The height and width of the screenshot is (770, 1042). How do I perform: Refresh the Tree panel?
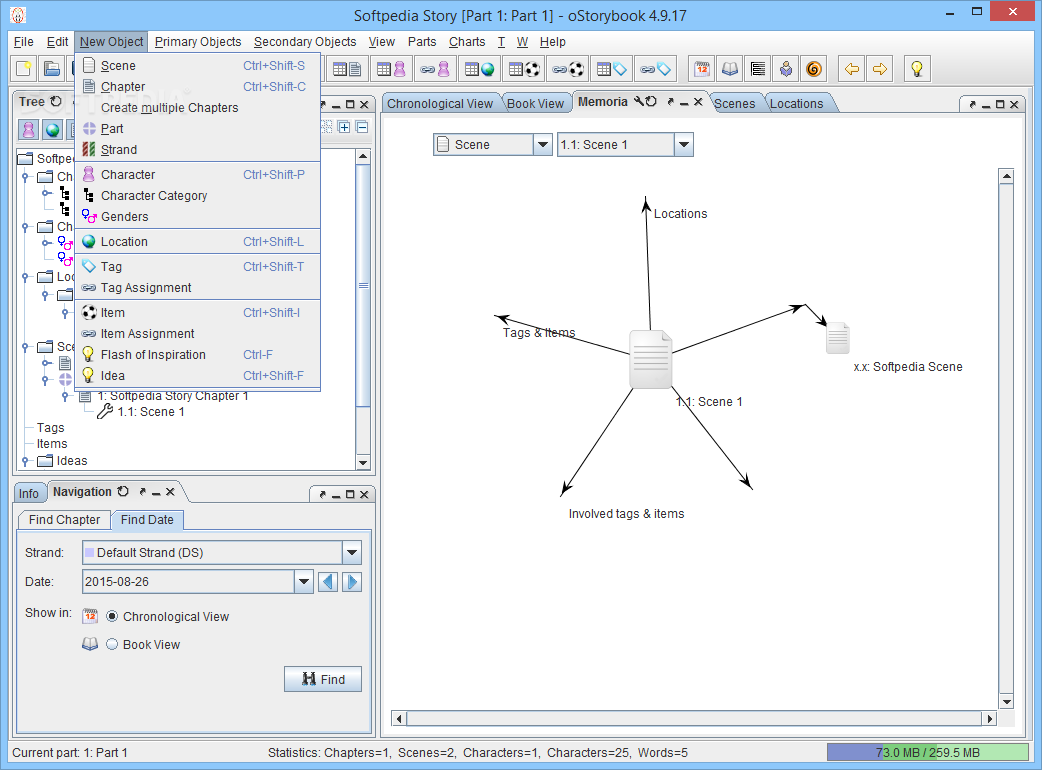coord(56,102)
